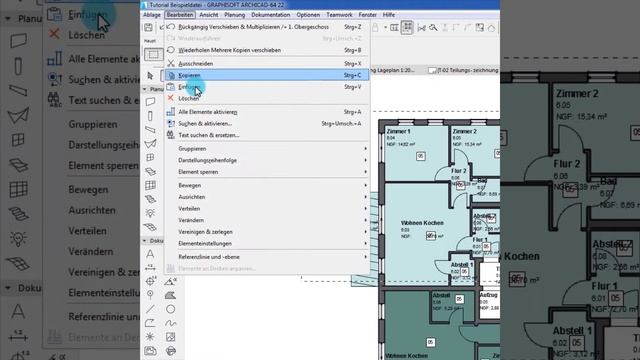Choose Löschen from the menu
This screenshot has width=640, height=360.
click(267, 98)
